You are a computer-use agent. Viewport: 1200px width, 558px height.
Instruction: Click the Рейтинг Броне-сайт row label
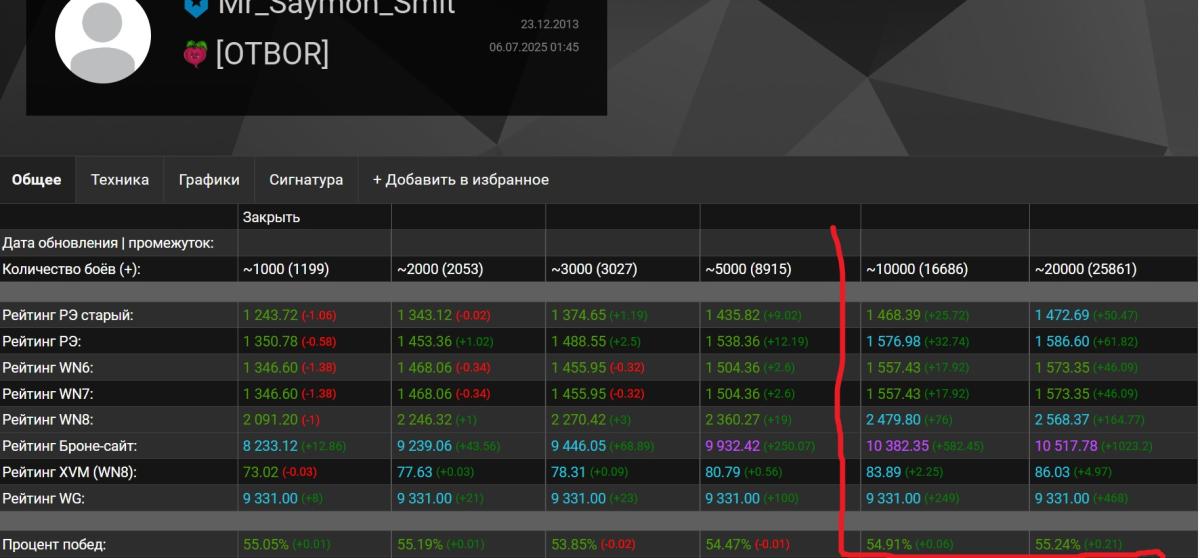69,445
